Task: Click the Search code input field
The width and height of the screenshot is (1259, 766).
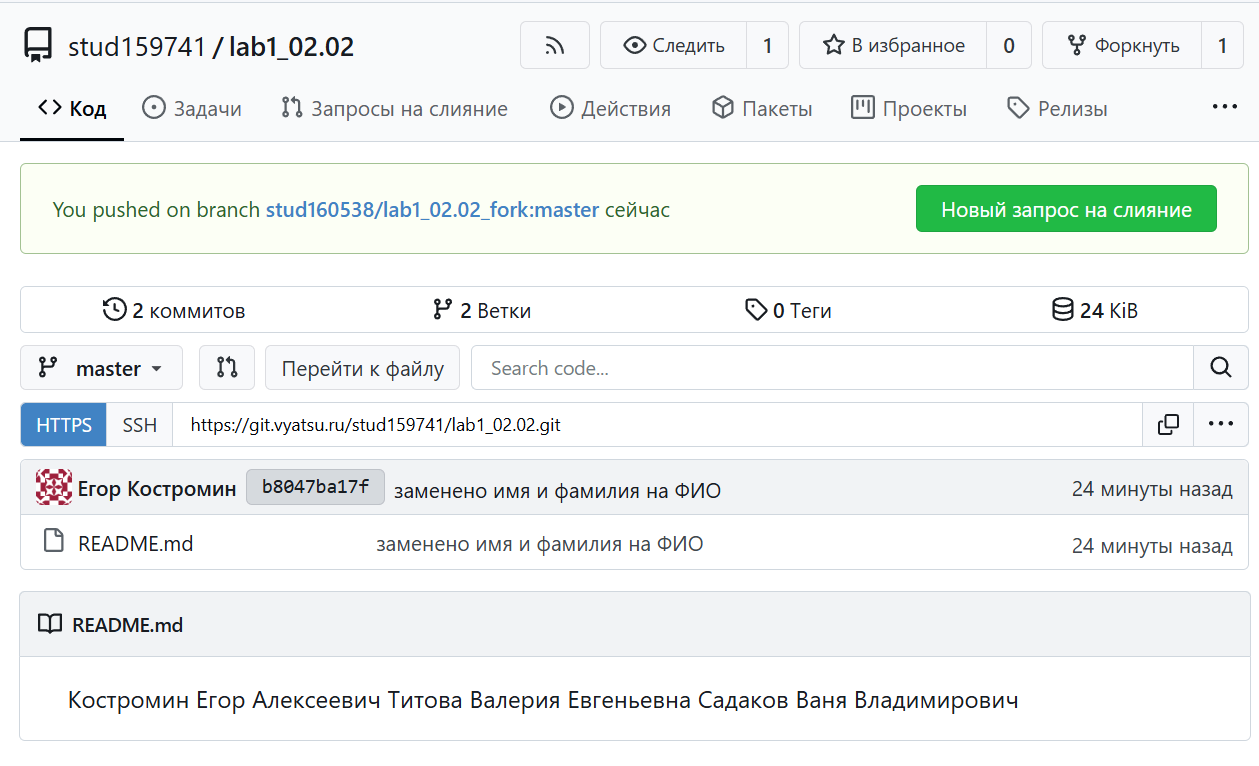Action: (x=831, y=368)
